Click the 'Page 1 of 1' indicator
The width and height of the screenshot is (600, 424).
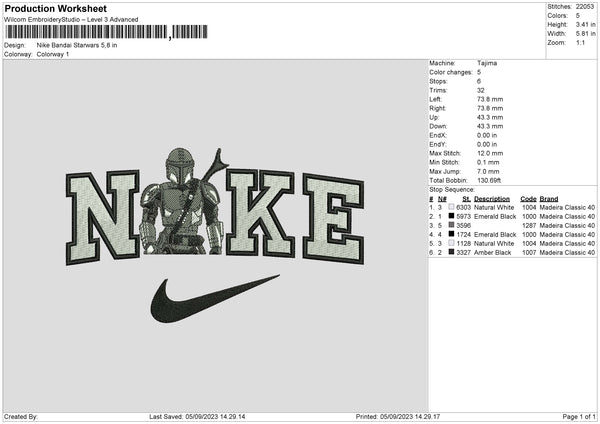point(579,417)
